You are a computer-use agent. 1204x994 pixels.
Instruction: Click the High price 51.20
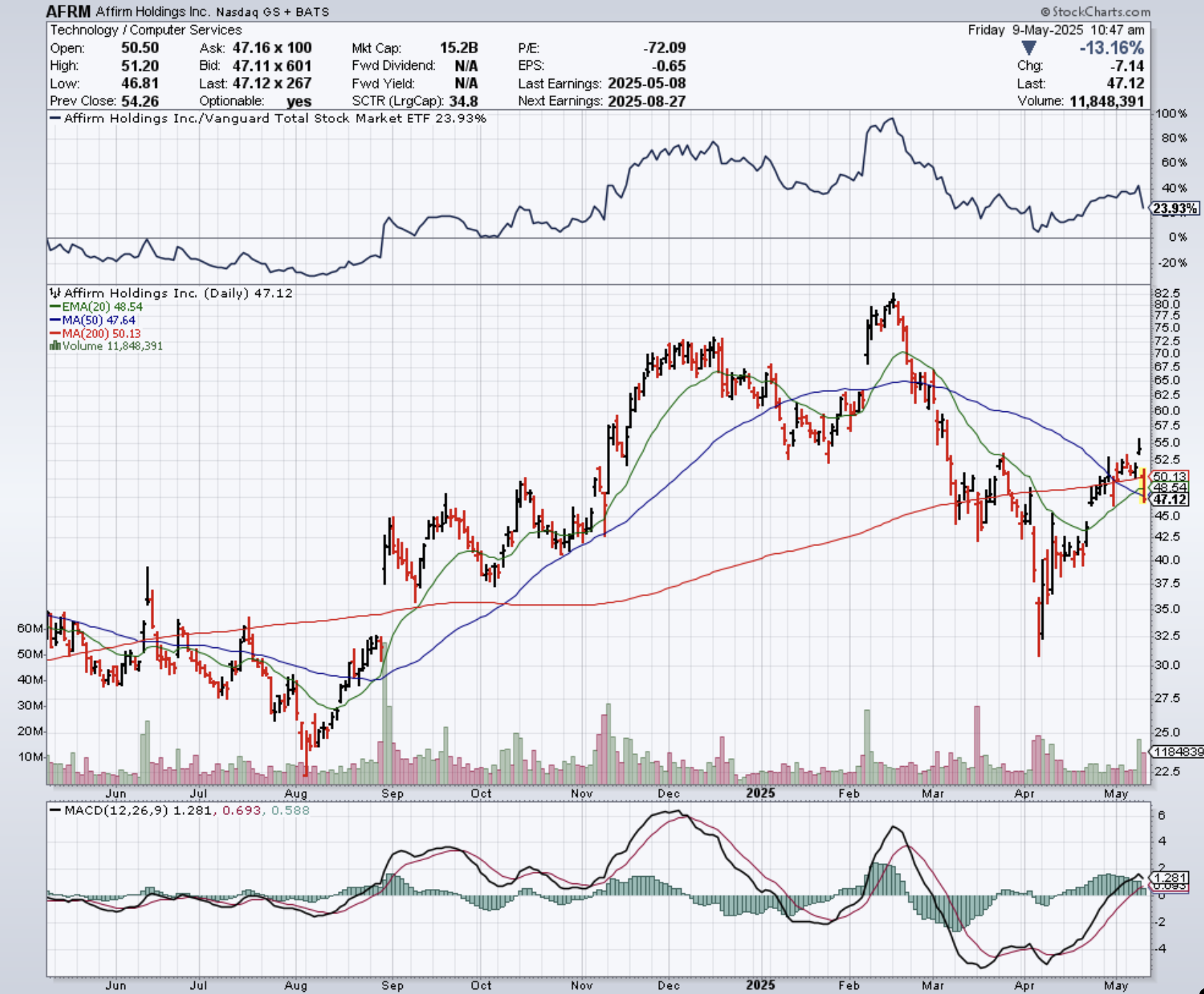(140, 65)
